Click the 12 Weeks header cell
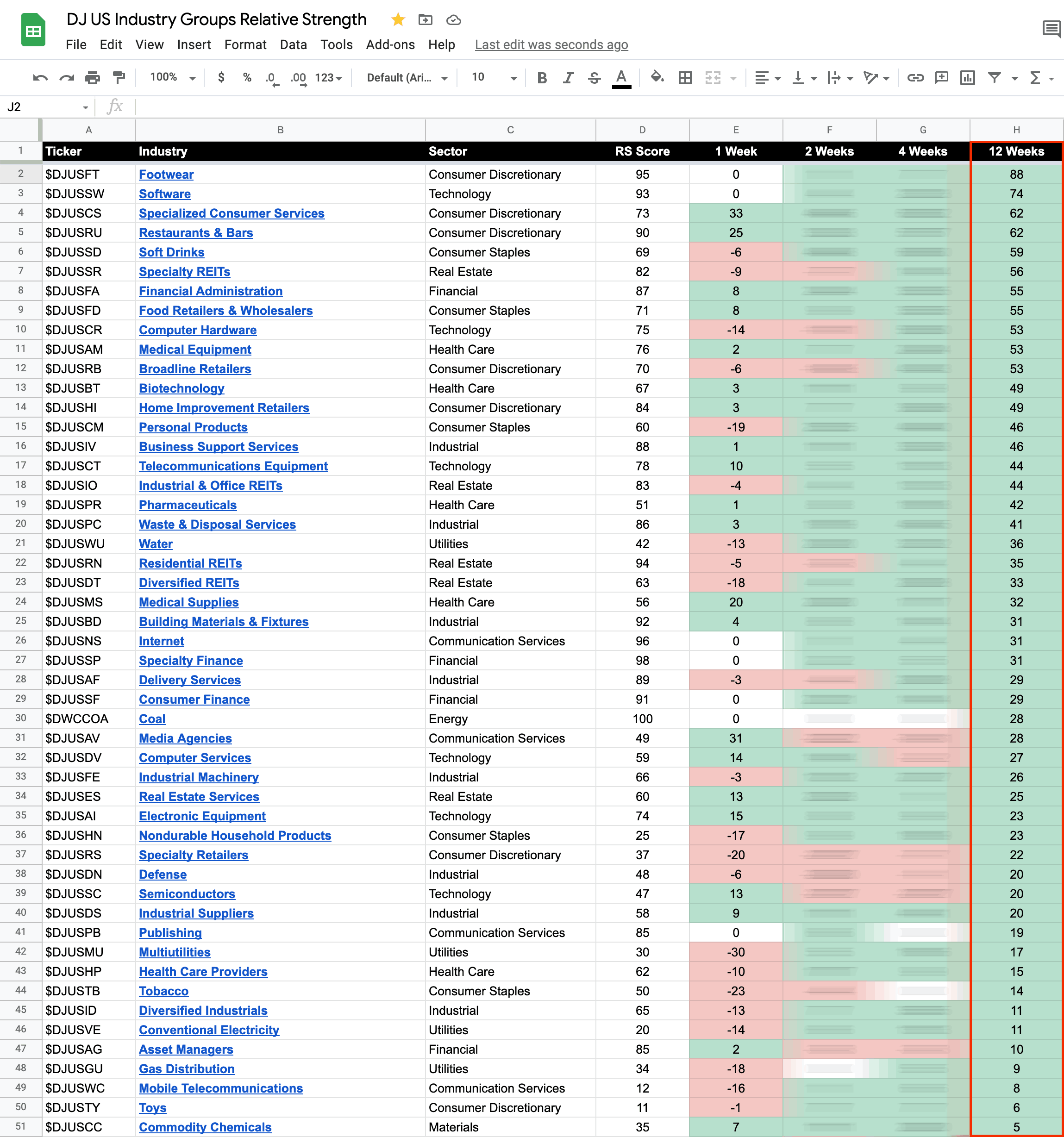This screenshot has height=1137, width=1064. pyautogui.click(x=1016, y=151)
